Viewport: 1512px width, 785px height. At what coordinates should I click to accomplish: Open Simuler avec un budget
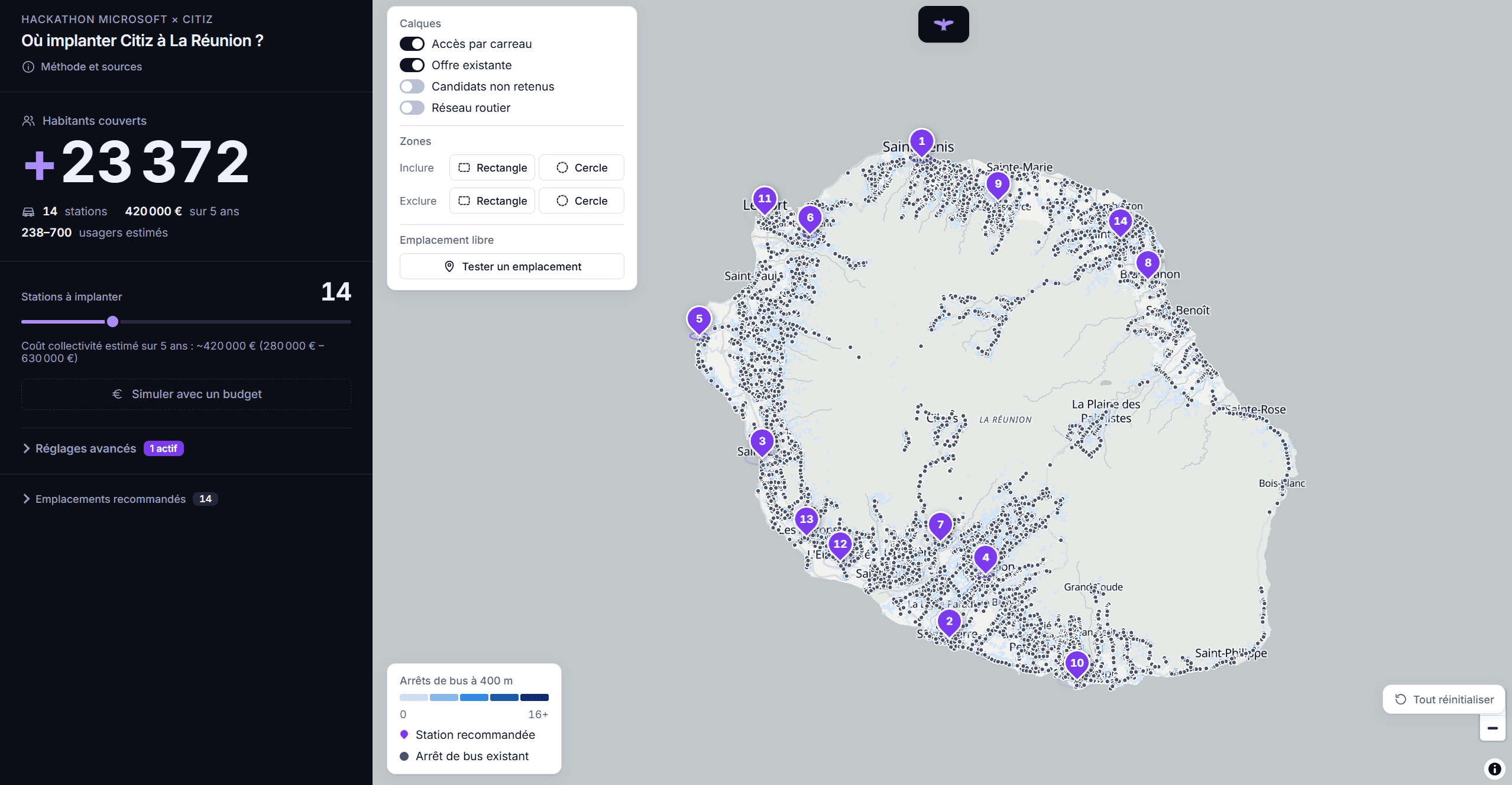point(186,394)
